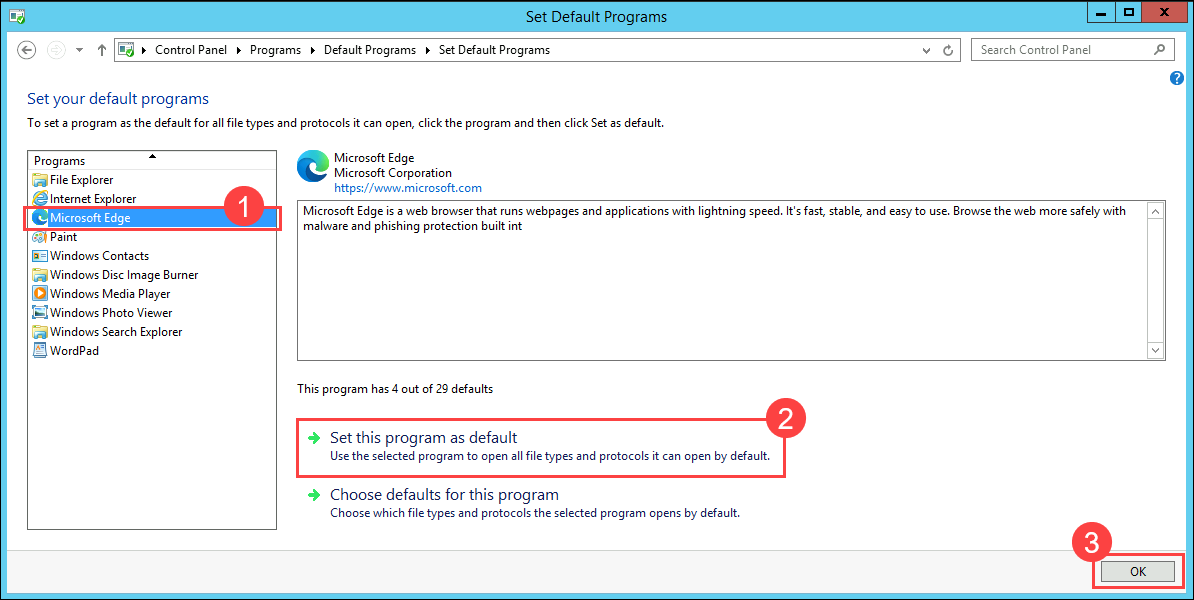Select the Windows Disc Image Burner icon
Image resolution: width=1194 pixels, height=600 pixels.
point(41,274)
